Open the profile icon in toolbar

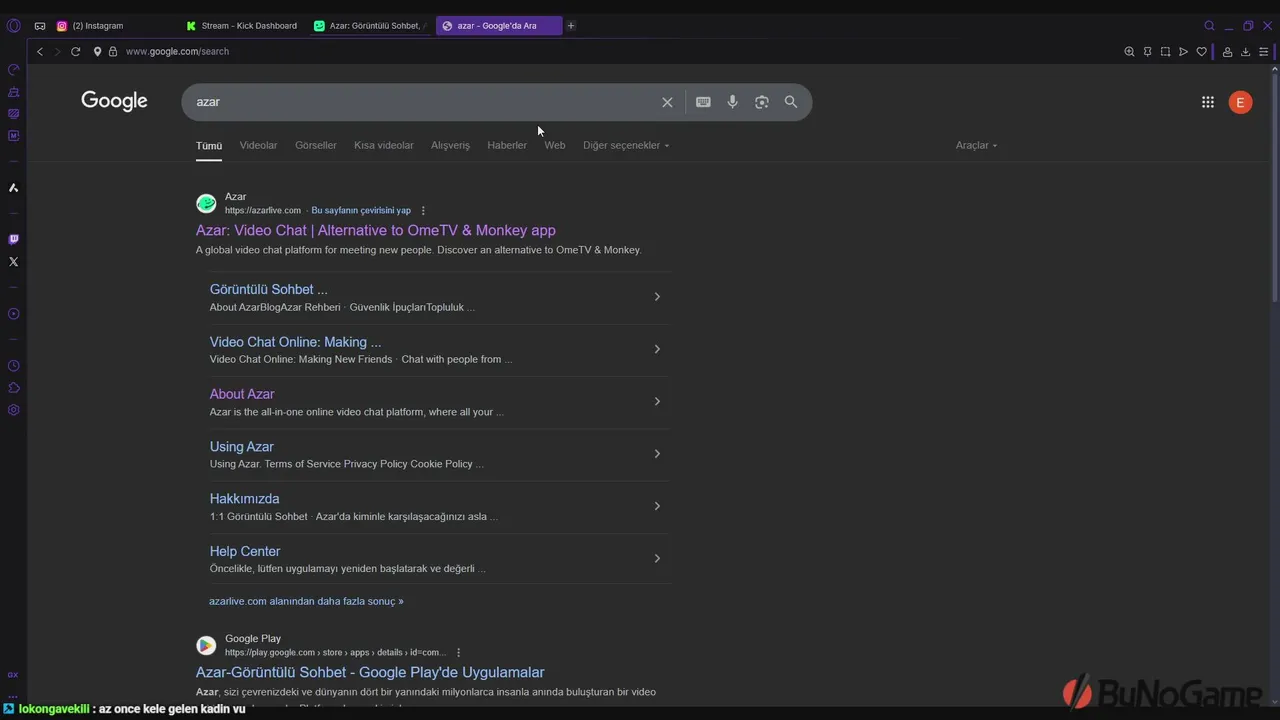(x=1227, y=51)
